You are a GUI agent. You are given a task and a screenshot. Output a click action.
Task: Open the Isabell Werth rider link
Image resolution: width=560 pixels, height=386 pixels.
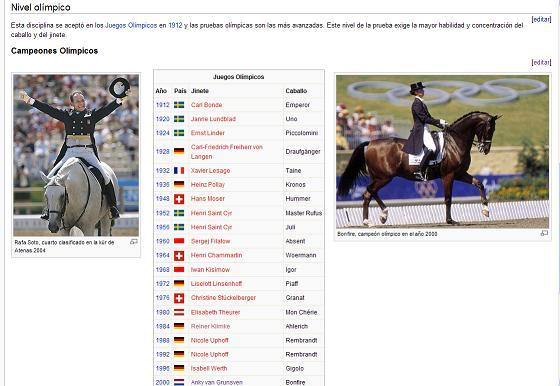point(209,368)
